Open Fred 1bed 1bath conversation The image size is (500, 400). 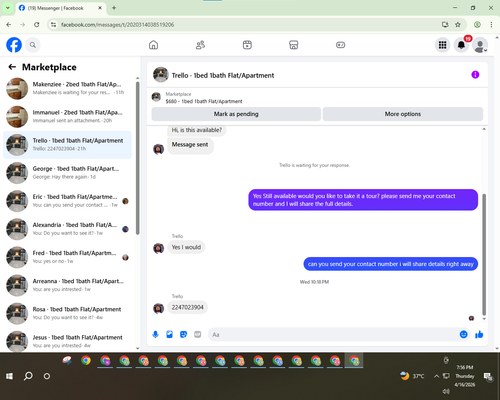pos(67,257)
